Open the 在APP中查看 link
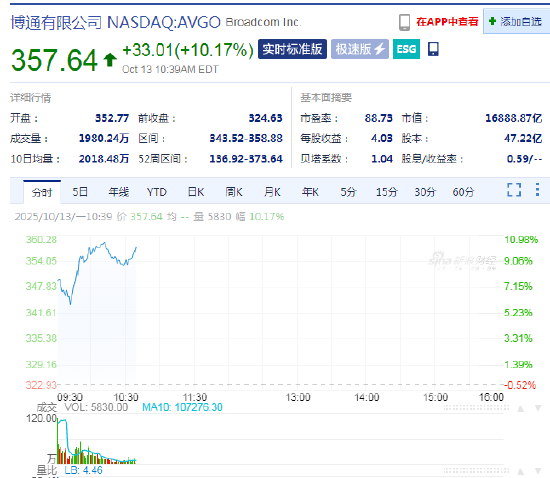The image size is (550, 478). point(447,22)
